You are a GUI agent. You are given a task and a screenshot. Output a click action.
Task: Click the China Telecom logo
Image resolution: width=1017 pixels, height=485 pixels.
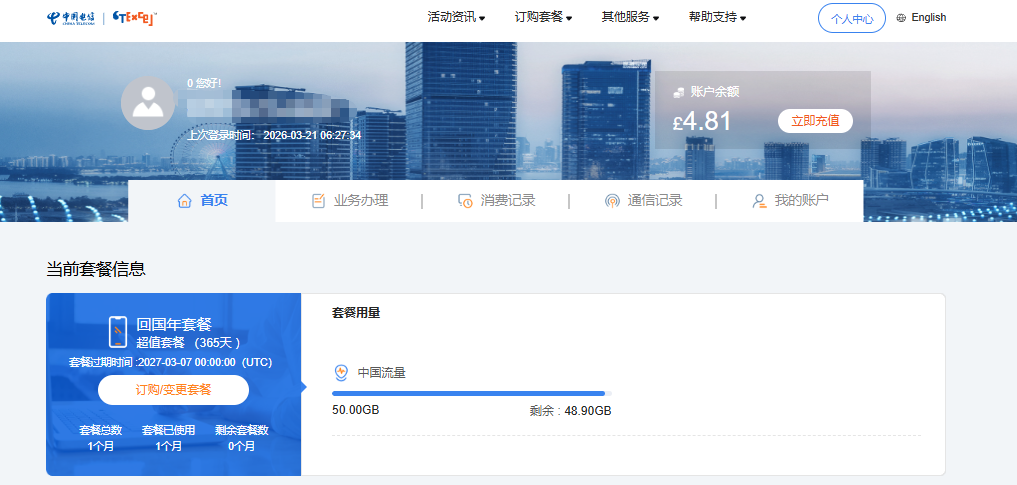pyautogui.click(x=71, y=18)
